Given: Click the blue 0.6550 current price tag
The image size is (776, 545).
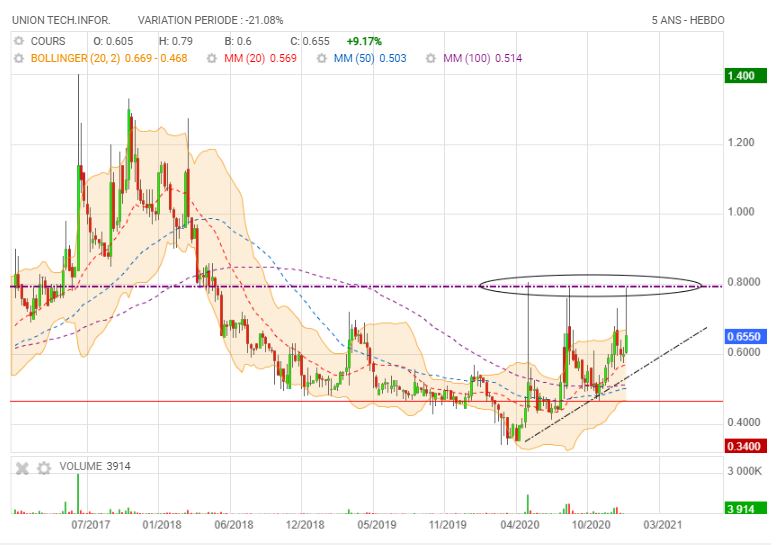Looking at the screenshot, I should tap(746, 337).
